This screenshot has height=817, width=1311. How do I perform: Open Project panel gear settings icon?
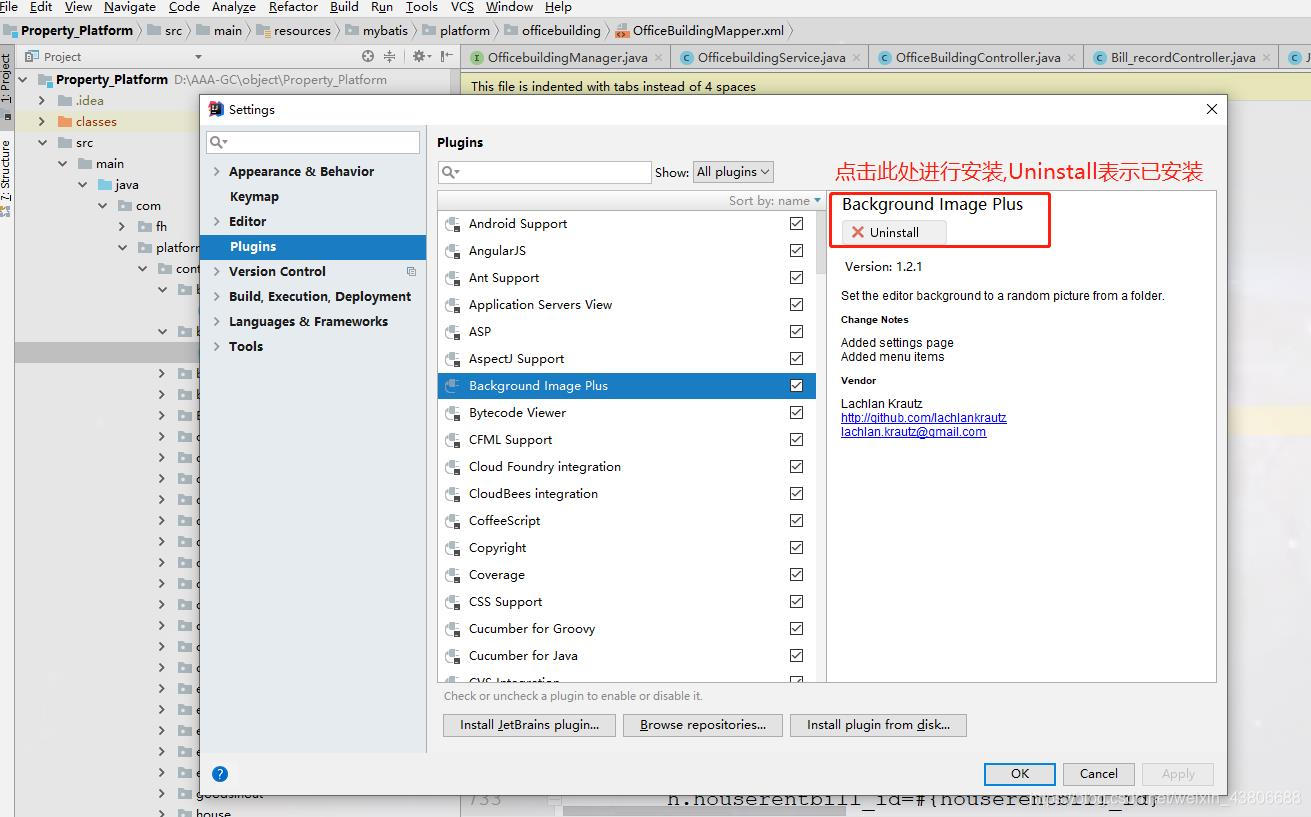420,57
